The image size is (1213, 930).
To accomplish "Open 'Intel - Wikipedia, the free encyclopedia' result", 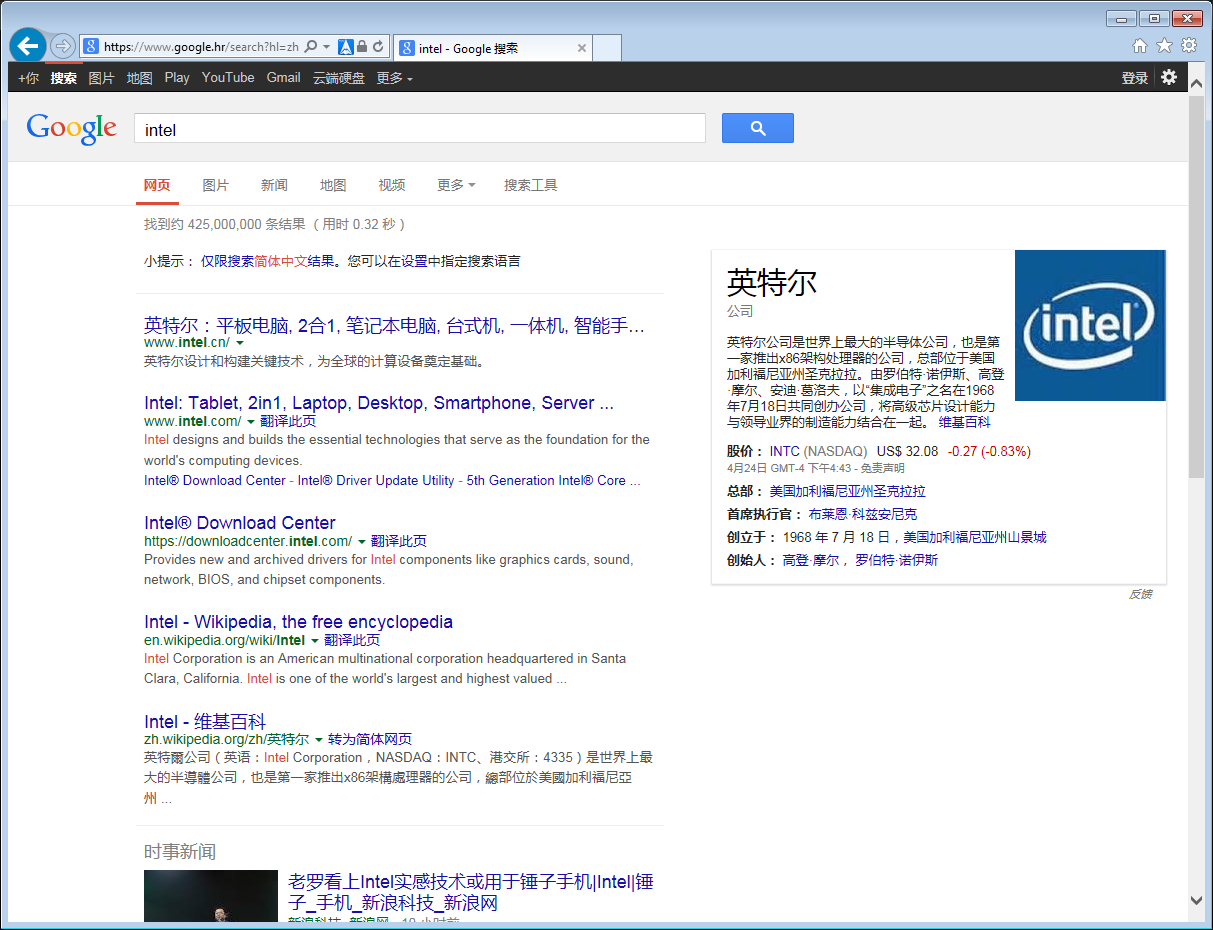I will point(298,622).
